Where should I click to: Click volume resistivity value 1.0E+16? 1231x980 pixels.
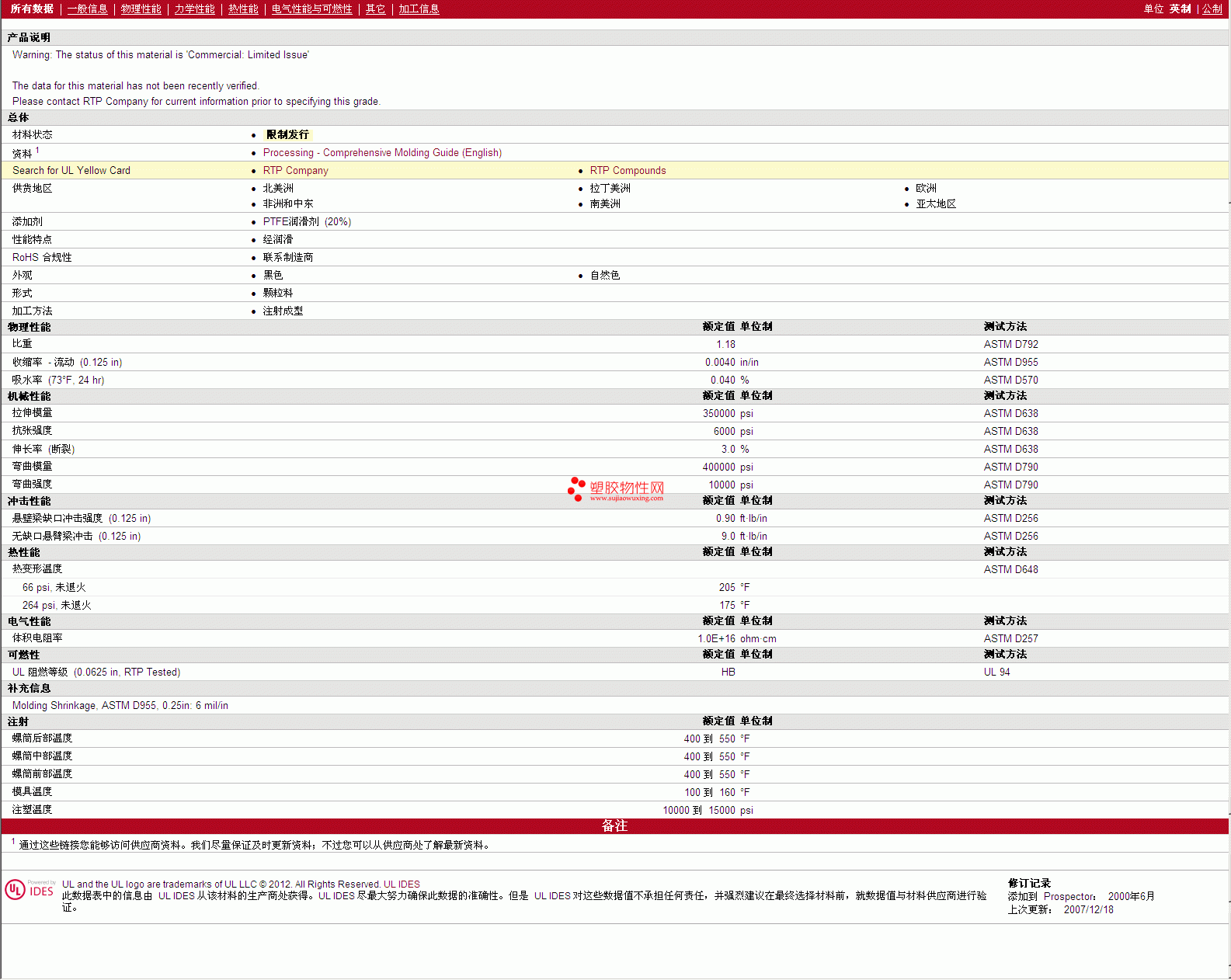click(x=716, y=639)
